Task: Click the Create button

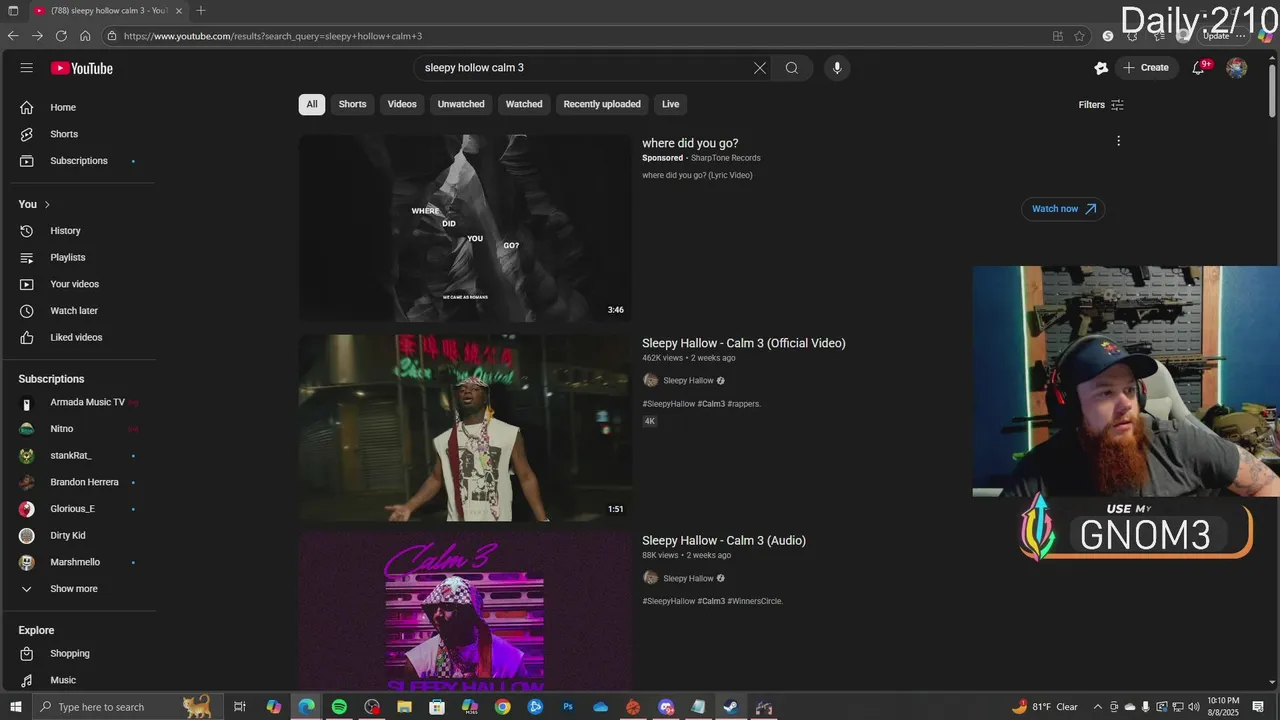Action: [x=1146, y=68]
